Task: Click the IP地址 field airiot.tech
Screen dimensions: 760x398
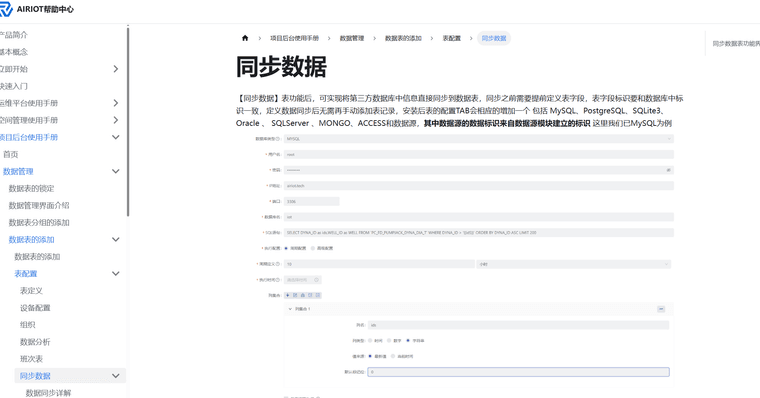Action: 479,186
